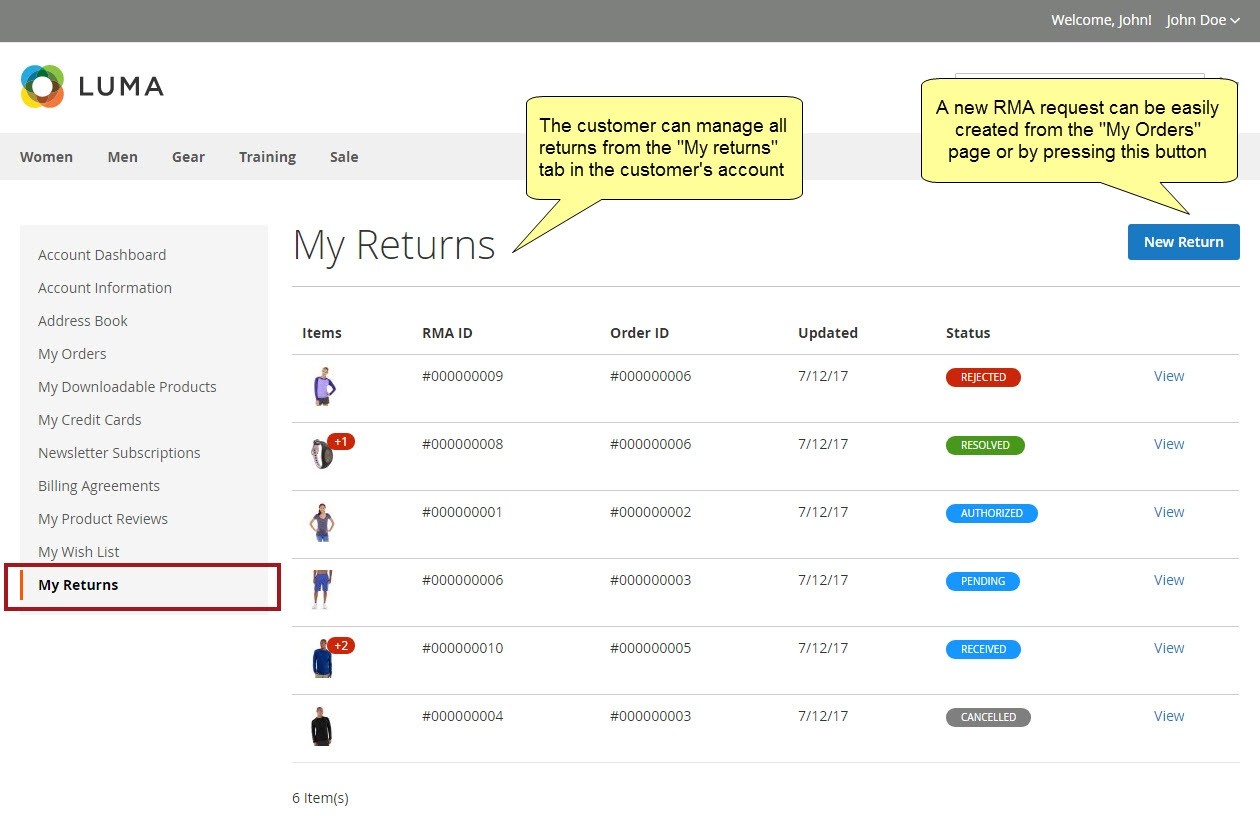Open My Product Reviews
1260x820 pixels.
point(103,519)
